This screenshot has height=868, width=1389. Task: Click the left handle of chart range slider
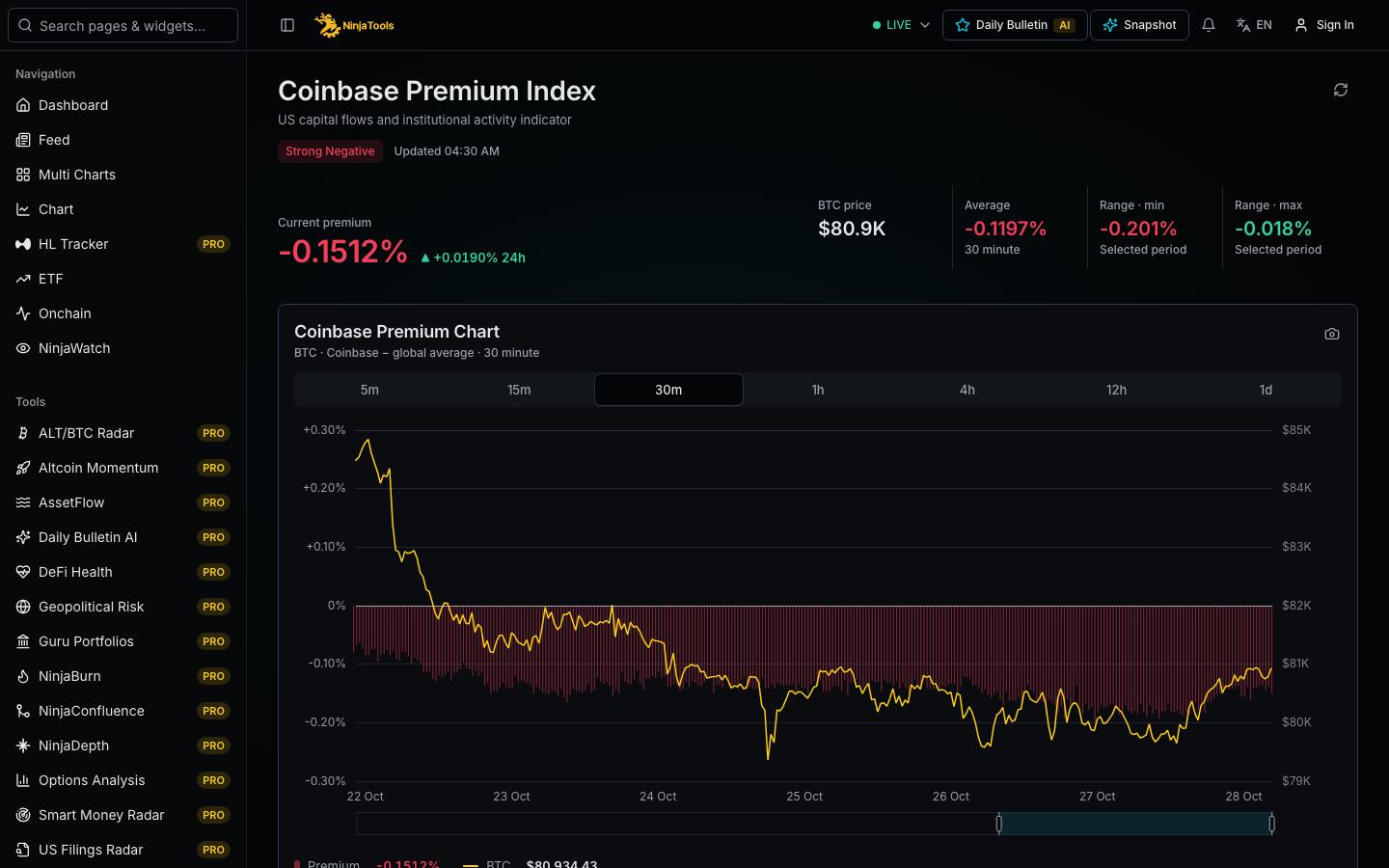(999, 823)
